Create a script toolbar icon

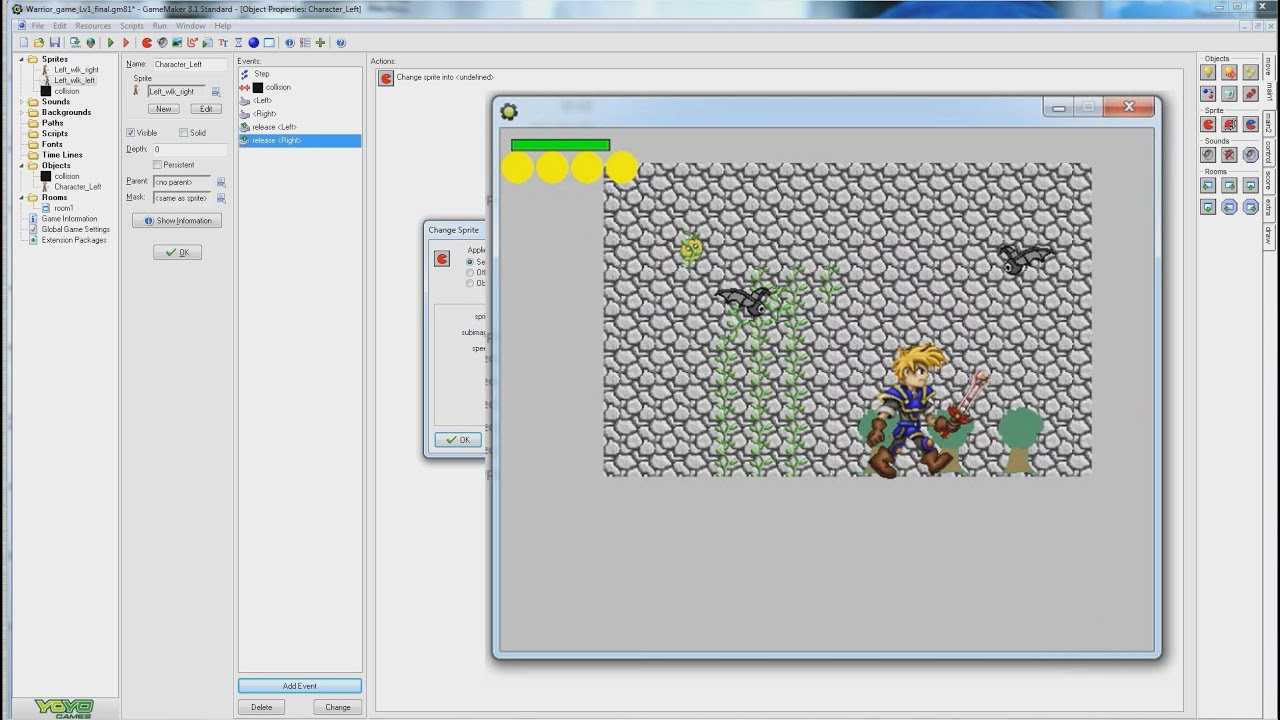click(208, 43)
